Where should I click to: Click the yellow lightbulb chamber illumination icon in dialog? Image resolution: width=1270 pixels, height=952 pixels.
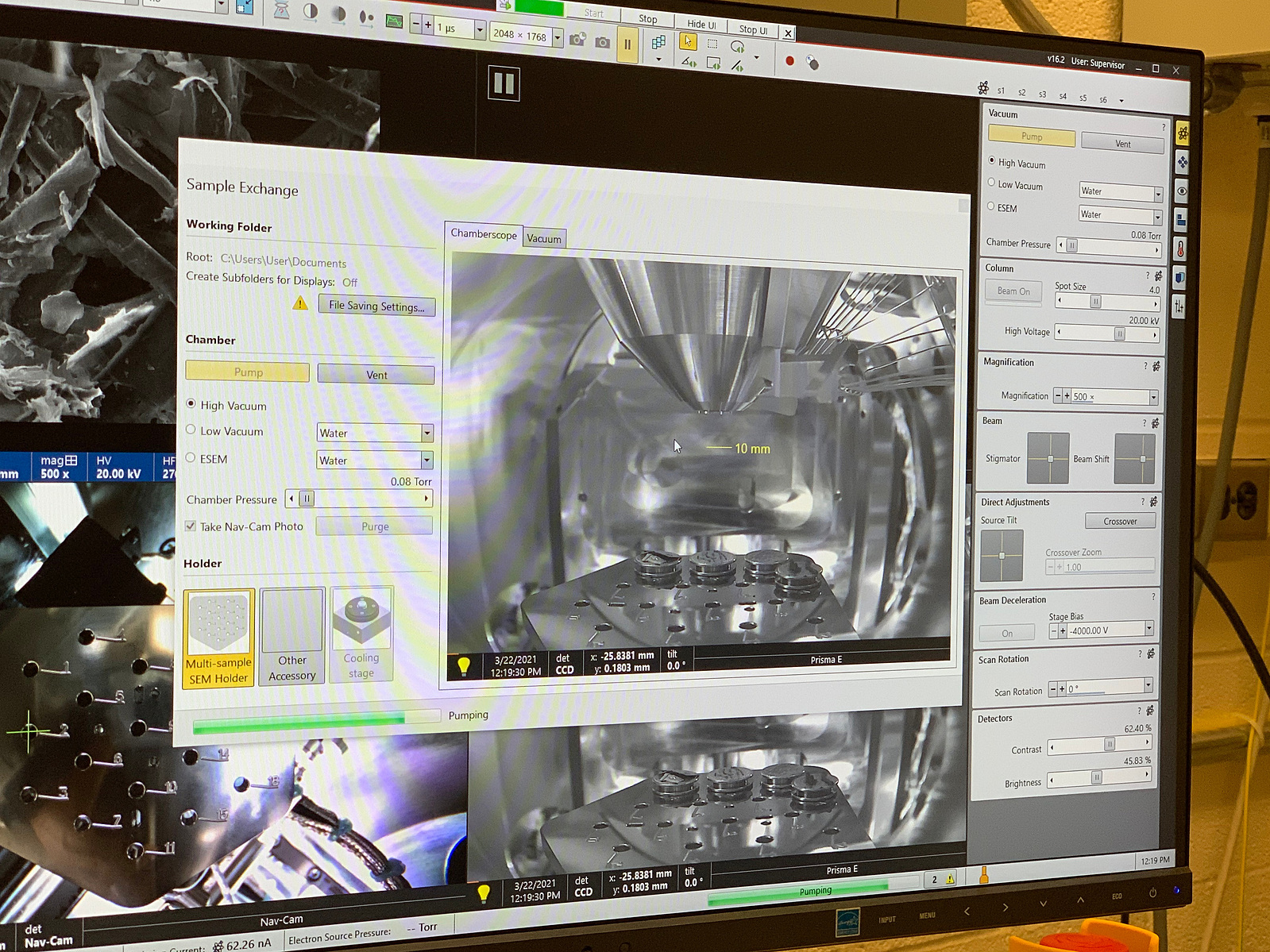(x=464, y=665)
